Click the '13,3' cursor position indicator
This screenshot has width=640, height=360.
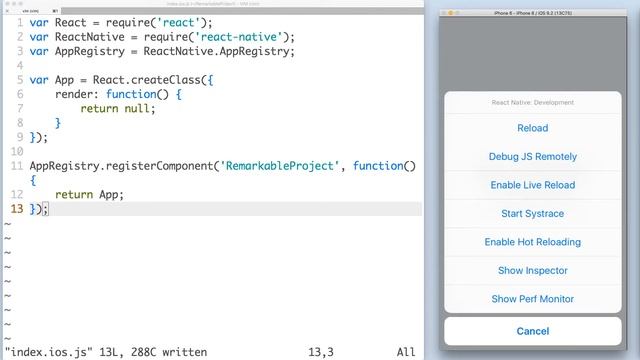(321, 352)
